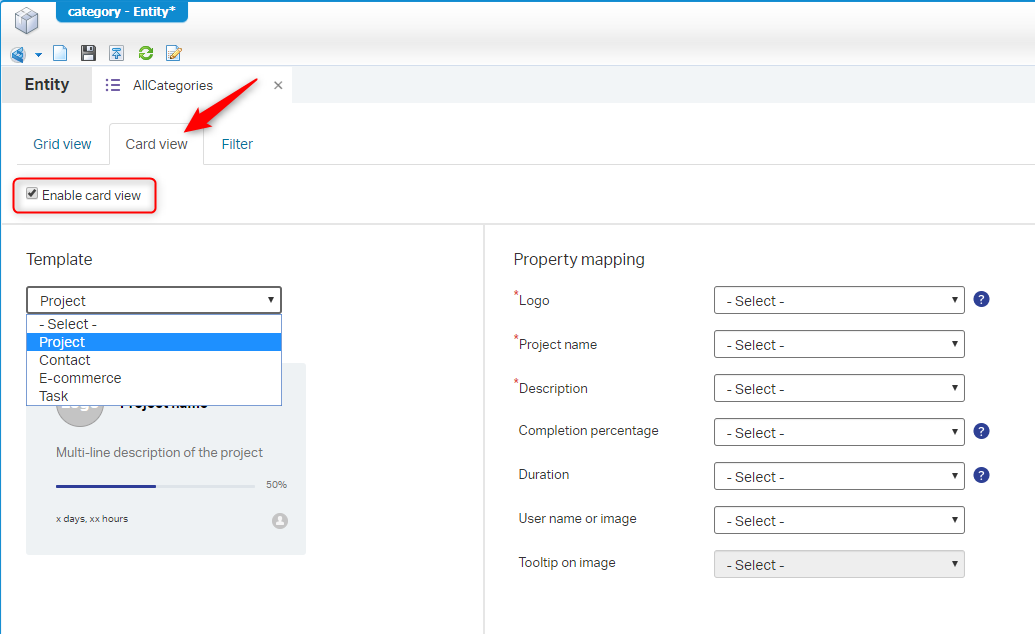The image size is (1035, 634).
Task: Toggle the Enable card view checkbox
Action: (x=32, y=194)
